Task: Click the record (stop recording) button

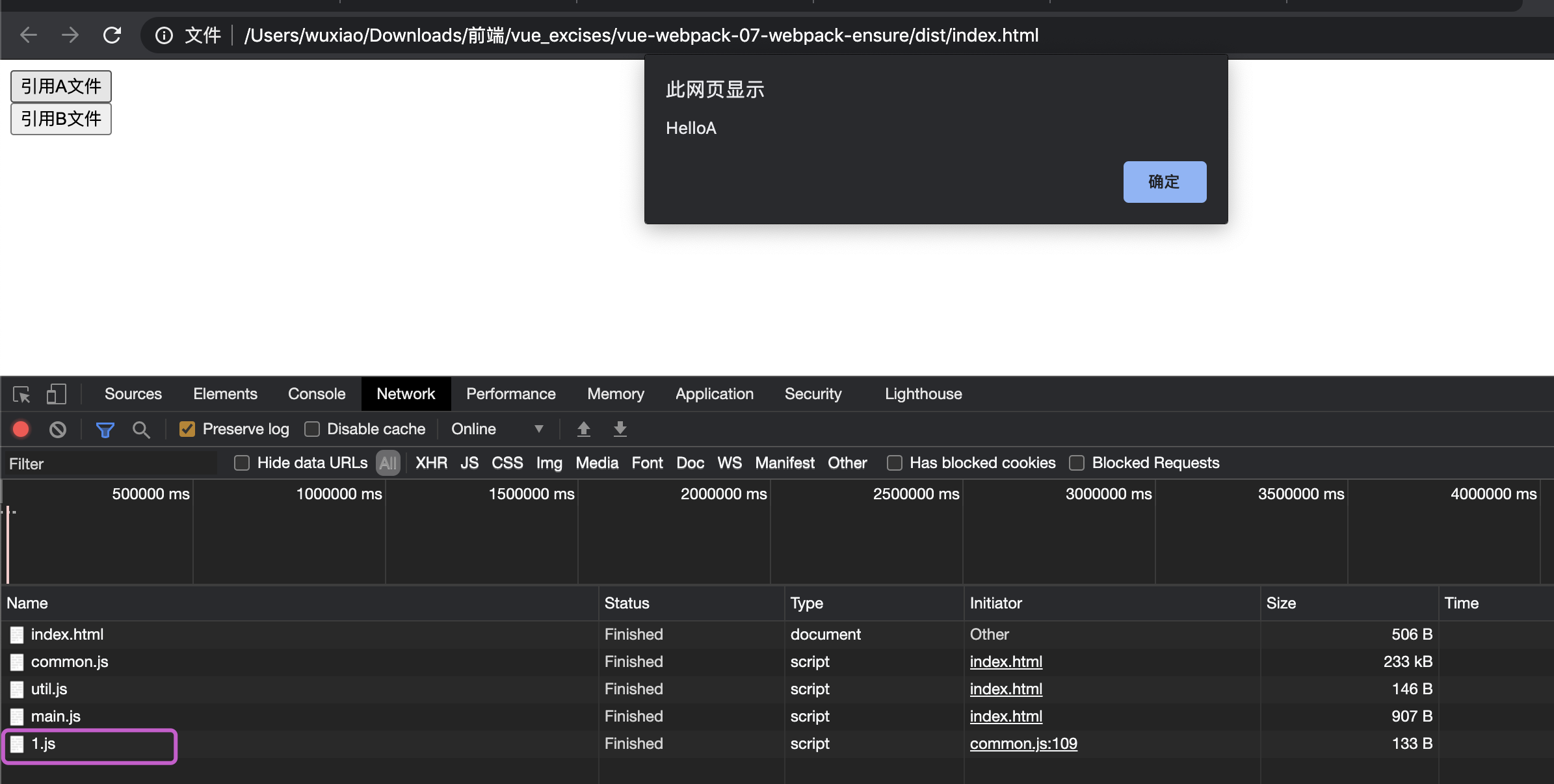Action: coord(20,428)
